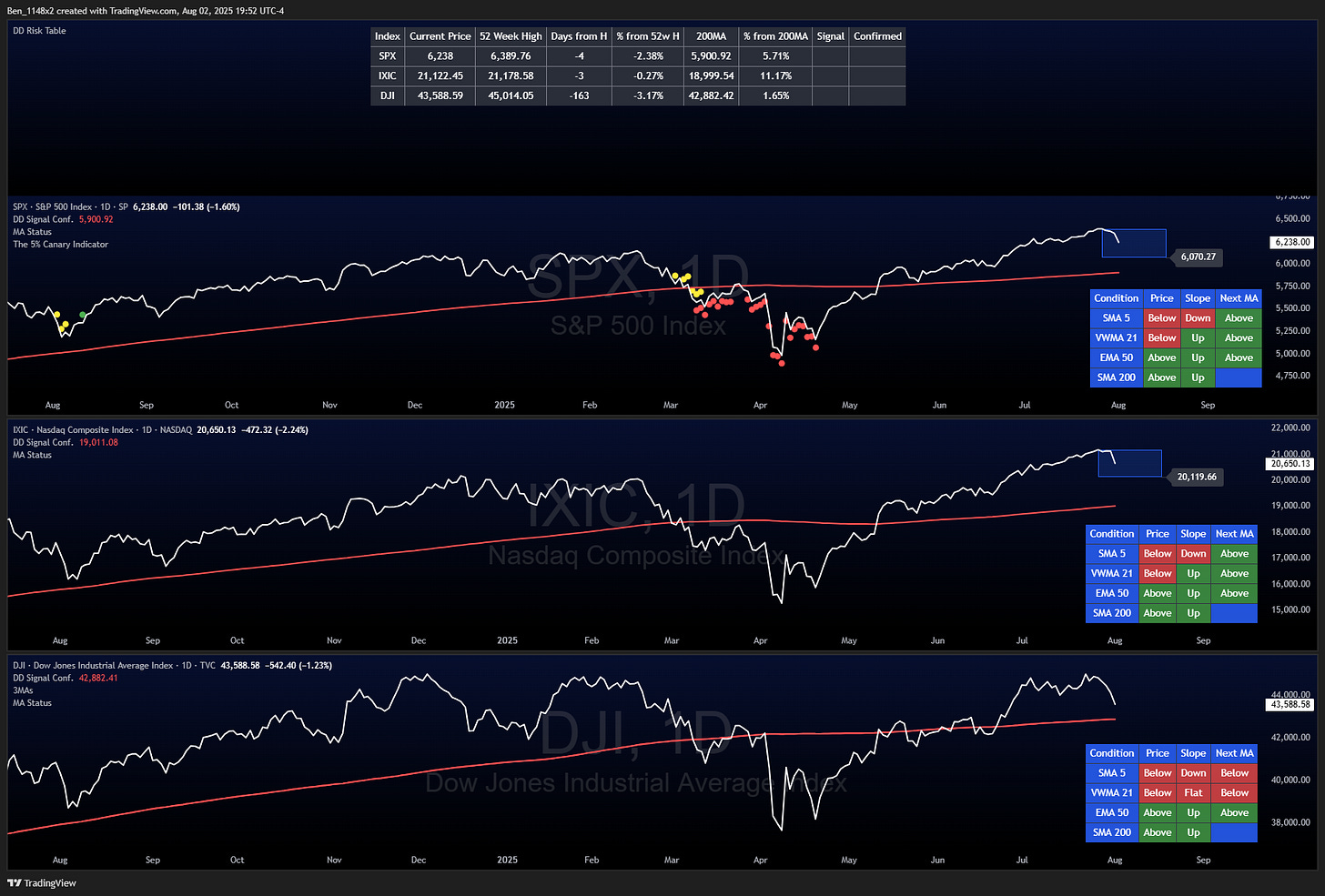
Task: Click the SPX 52 week high value 6,389.76
Action: click(x=511, y=56)
